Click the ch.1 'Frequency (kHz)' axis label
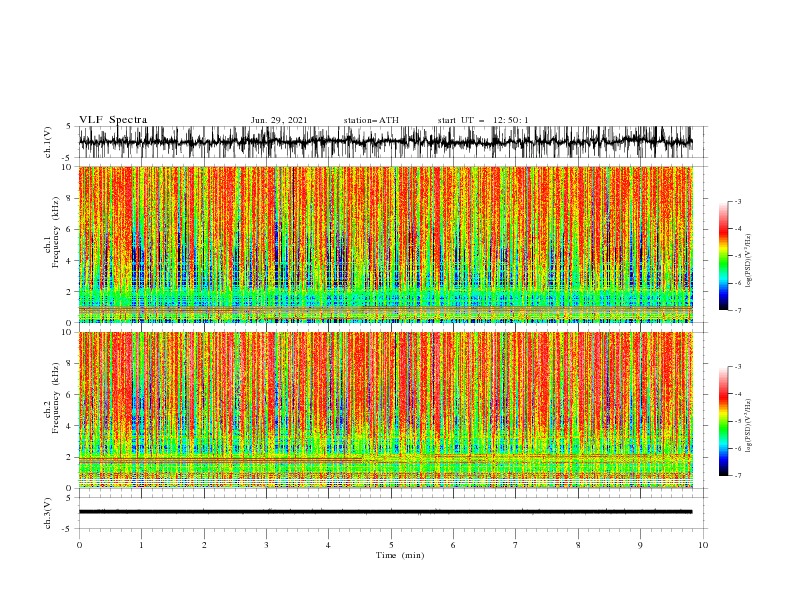The height and width of the screenshot is (612, 792). click(57, 232)
